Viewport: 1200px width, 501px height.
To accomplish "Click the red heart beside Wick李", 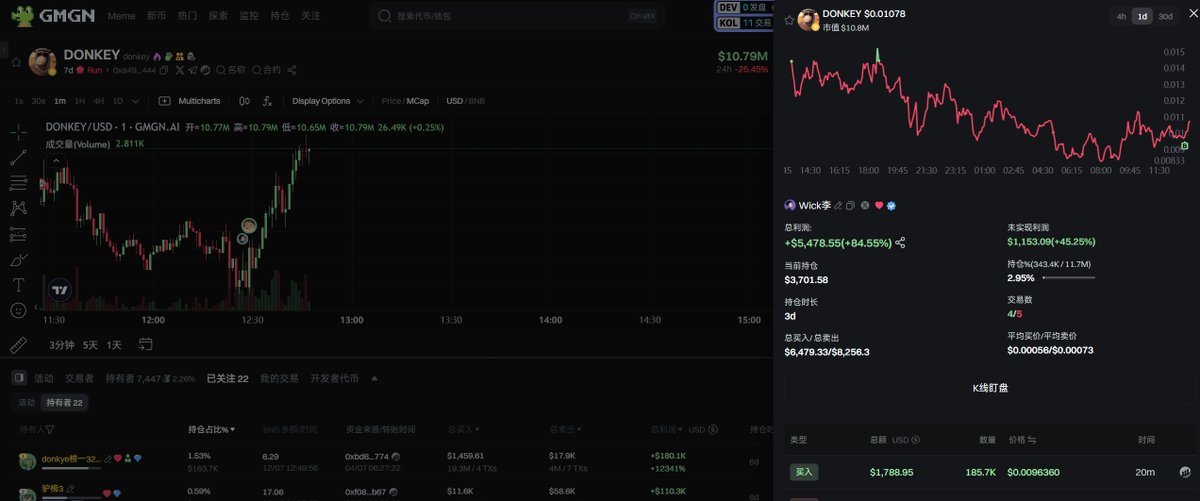I will pos(879,205).
